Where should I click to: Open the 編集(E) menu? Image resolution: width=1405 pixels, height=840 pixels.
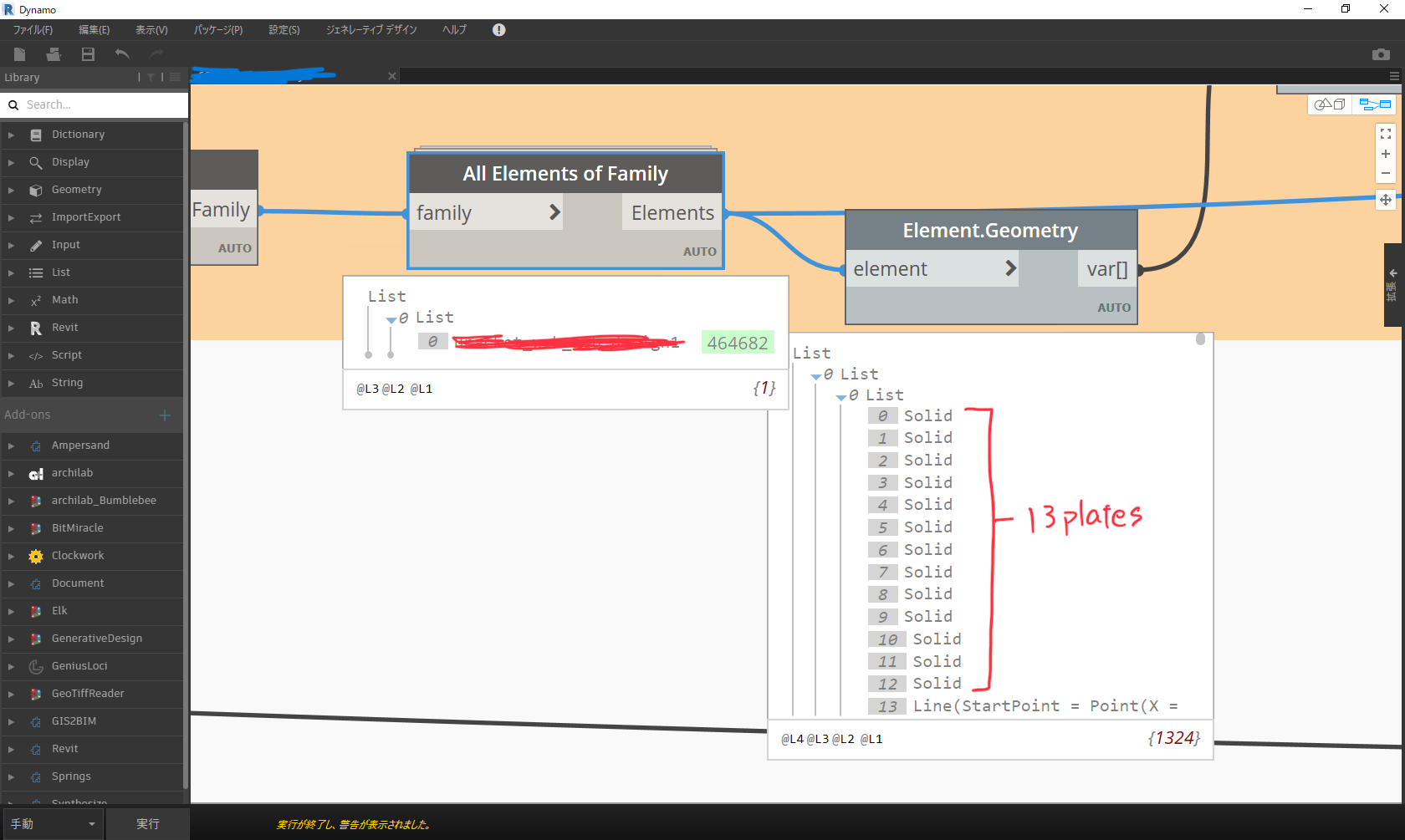(x=94, y=30)
